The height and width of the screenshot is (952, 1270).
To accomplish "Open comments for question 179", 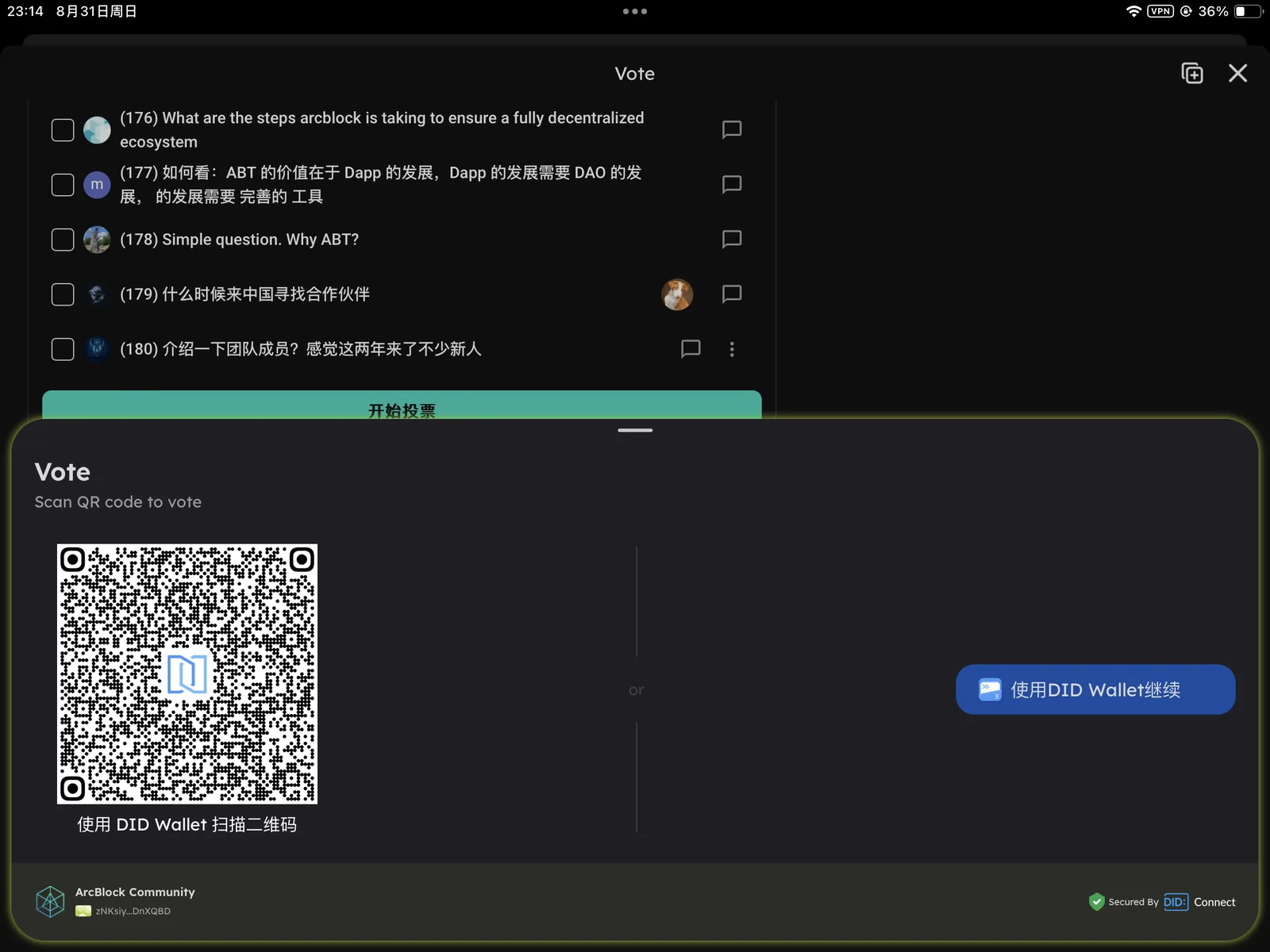I will tap(732, 294).
